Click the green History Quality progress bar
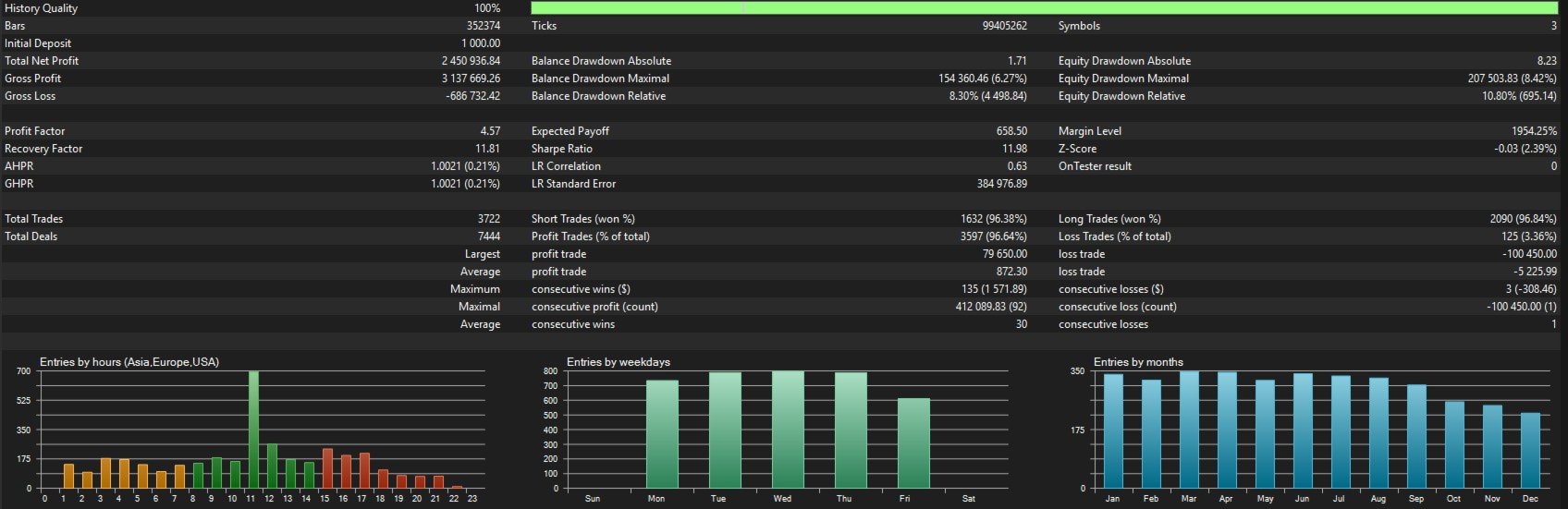Screen dimensions: 1568x509 1045,8
